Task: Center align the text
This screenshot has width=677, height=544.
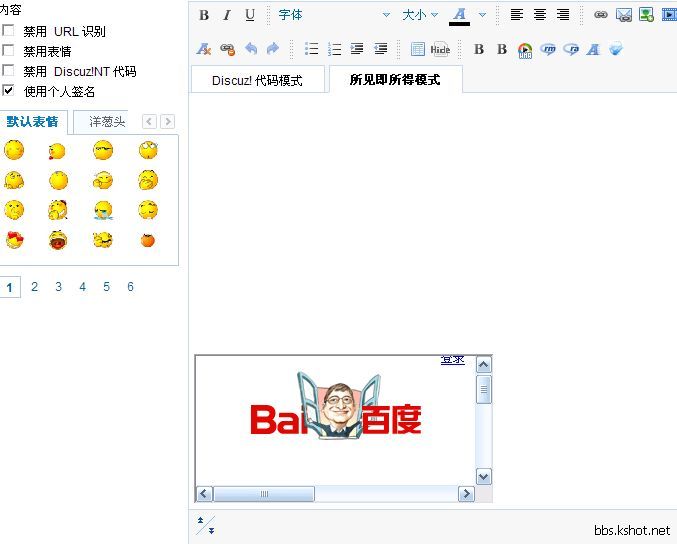Action: (540, 15)
